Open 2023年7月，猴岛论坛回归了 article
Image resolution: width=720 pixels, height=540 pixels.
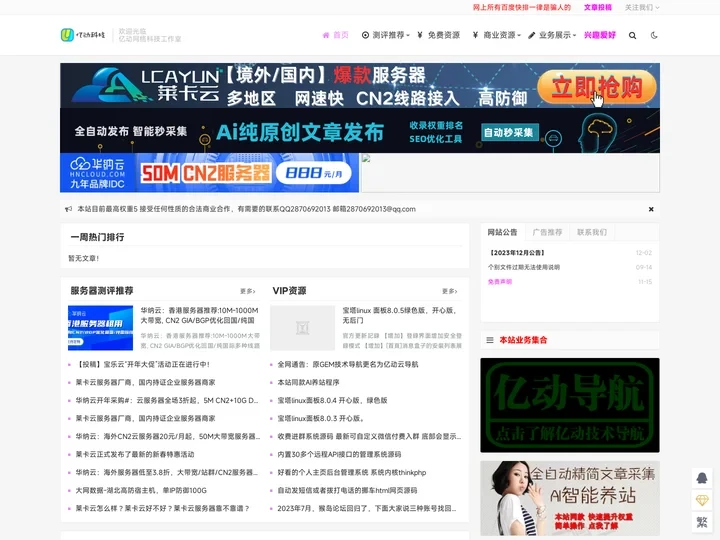[367, 509]
